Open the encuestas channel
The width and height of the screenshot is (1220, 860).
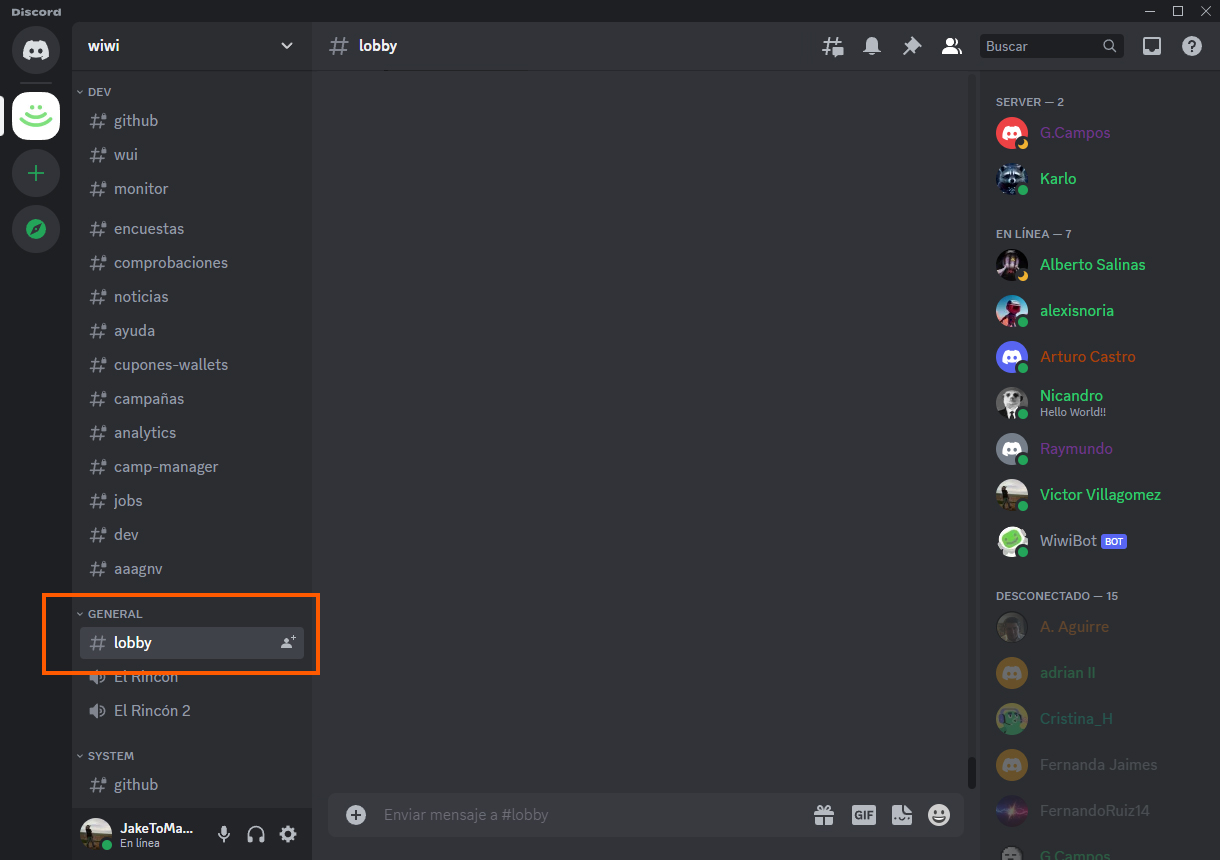[x=192, y=229]
